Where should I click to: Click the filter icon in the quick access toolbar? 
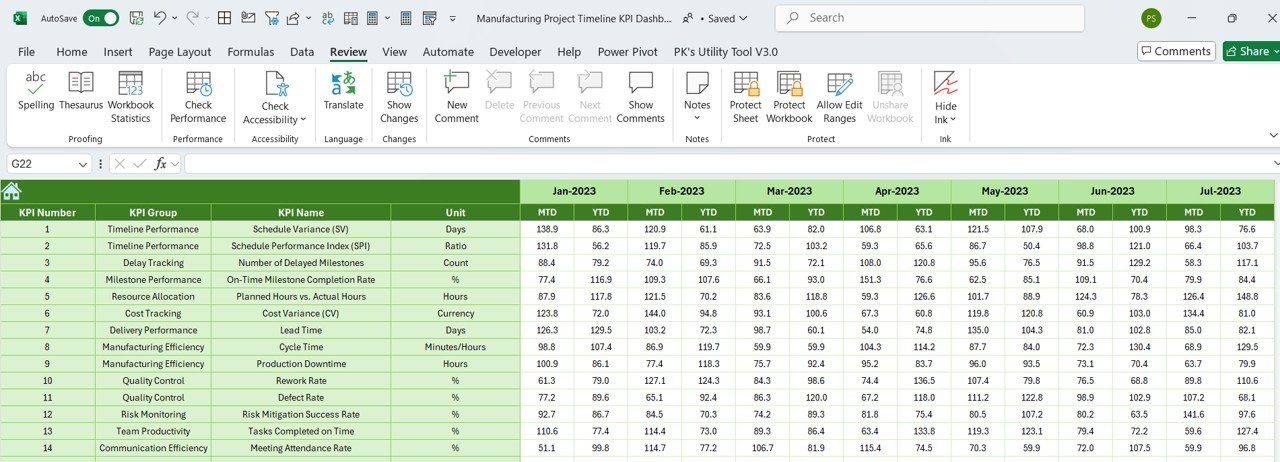272,18
